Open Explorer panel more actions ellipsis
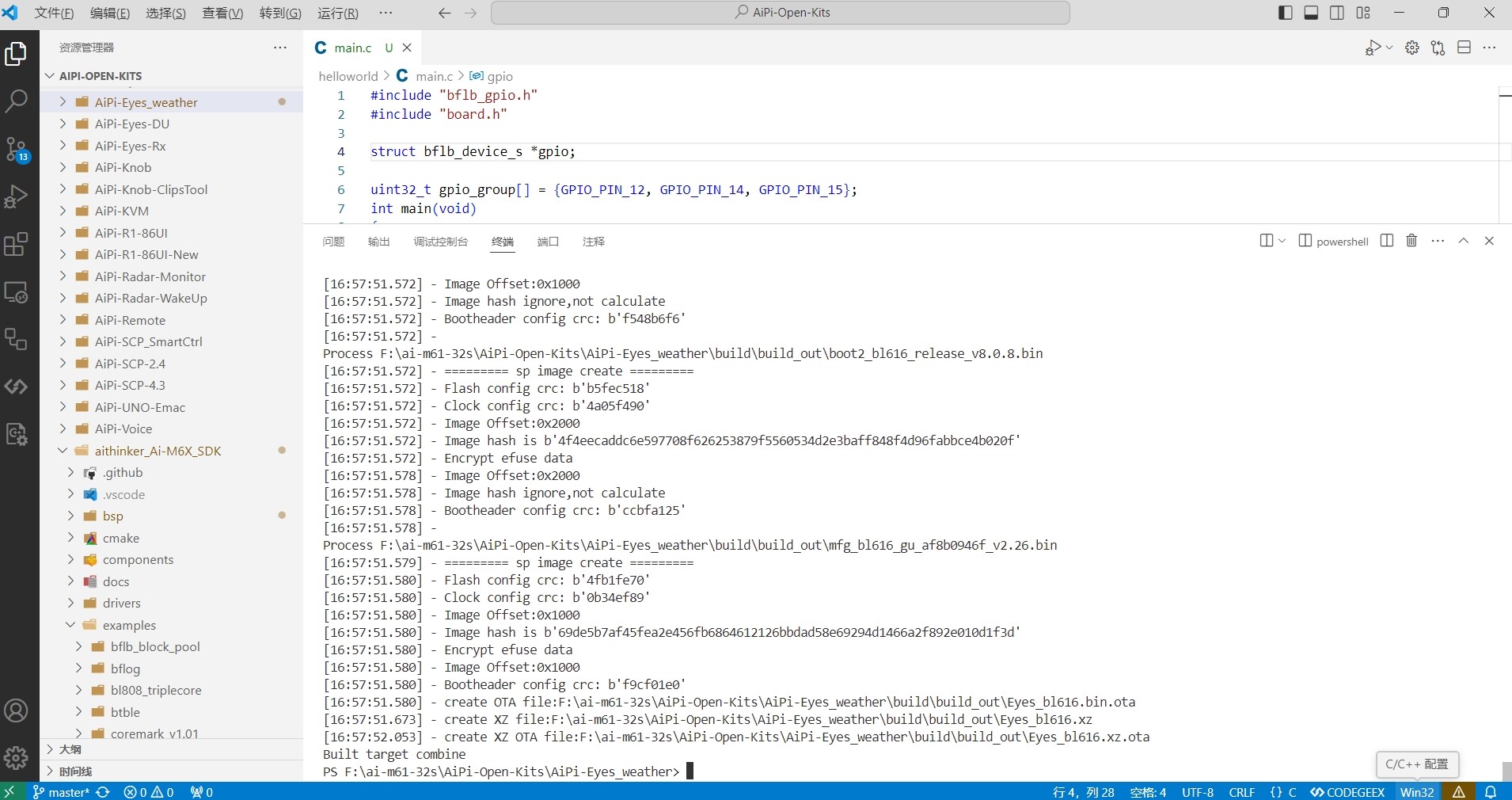Viewport: 1512px width, 800px height. click(x=280, y=48)
